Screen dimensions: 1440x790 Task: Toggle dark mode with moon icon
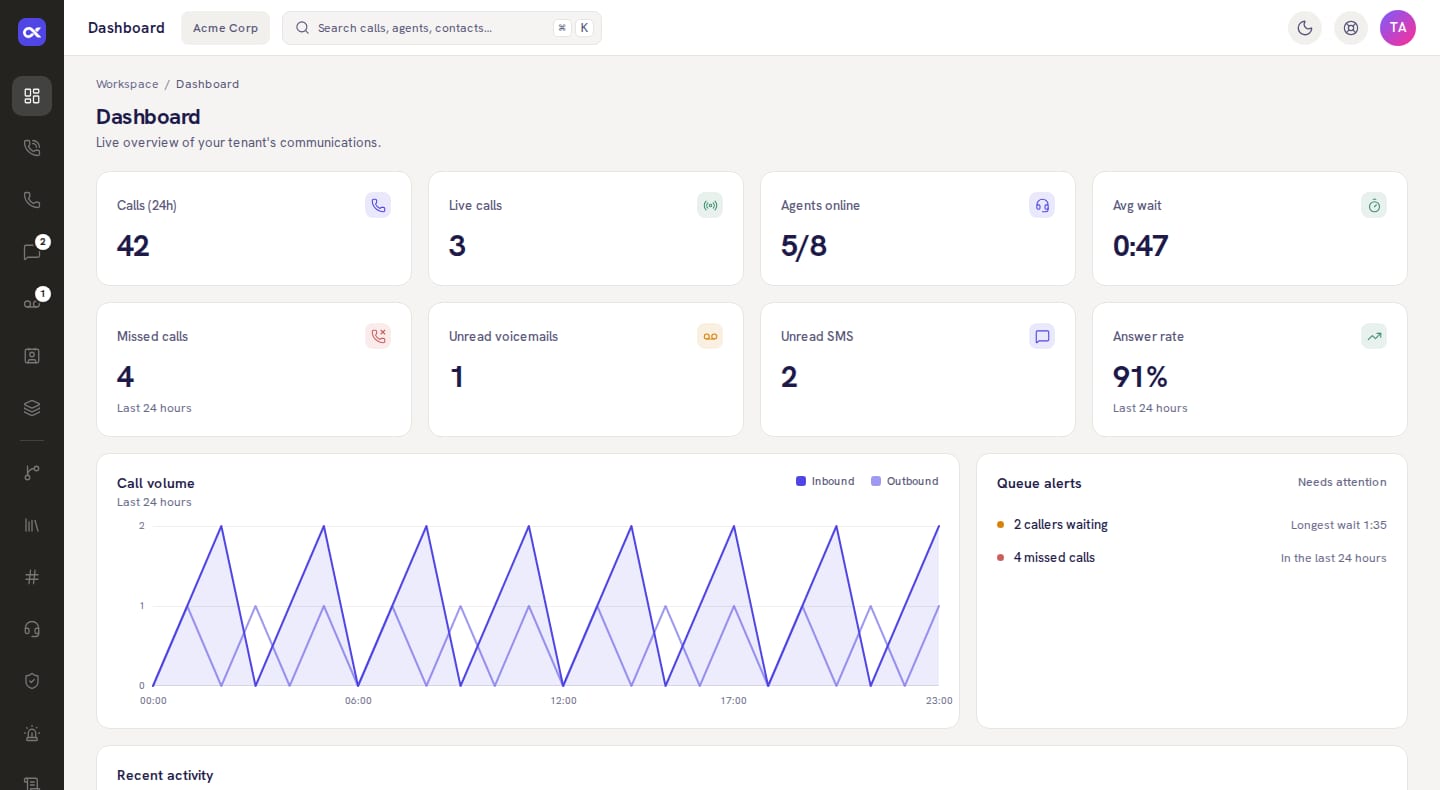[1305, 28]
